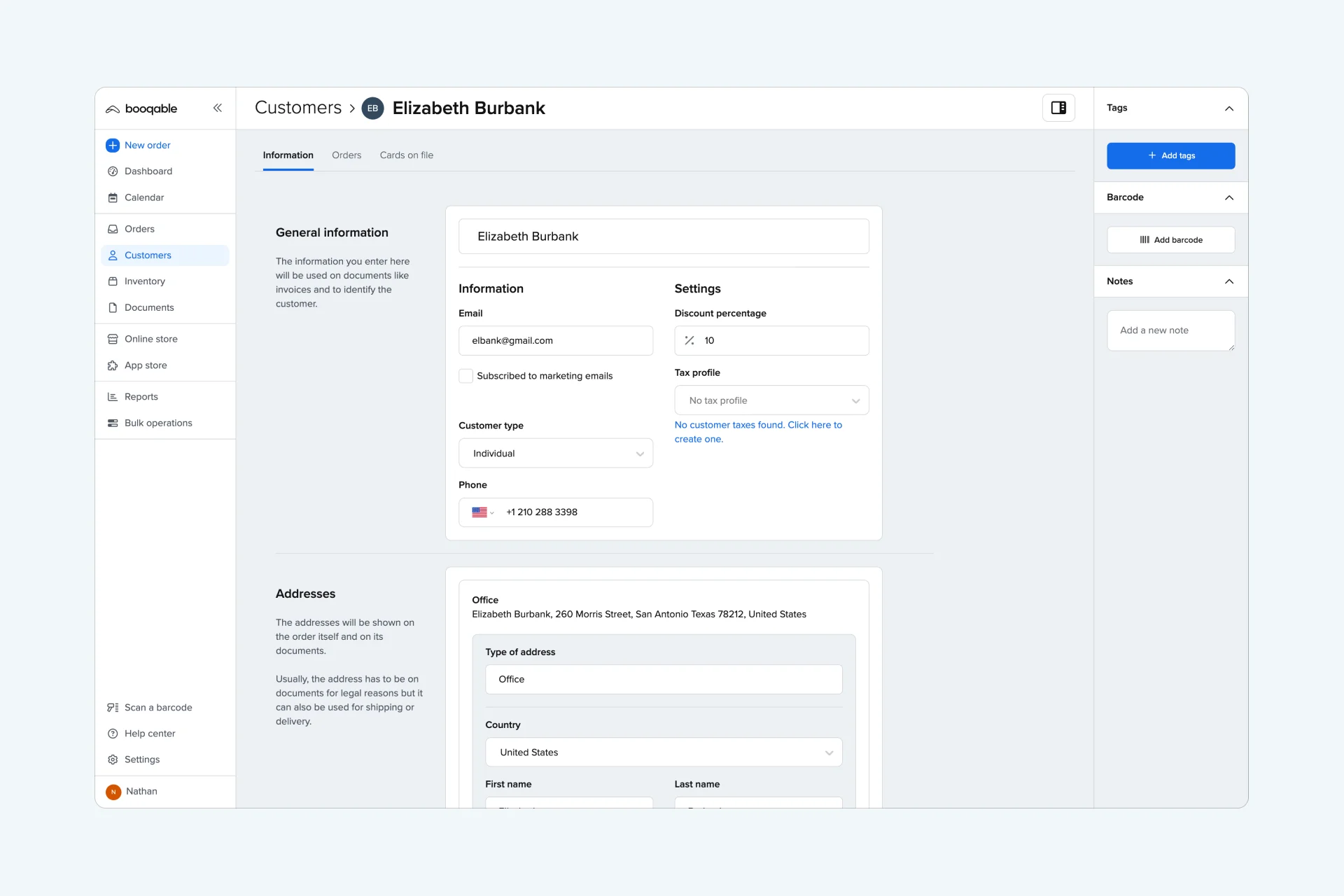Click the Reports chart icon
Screen dimensions: 1344x896
(113, 397)
